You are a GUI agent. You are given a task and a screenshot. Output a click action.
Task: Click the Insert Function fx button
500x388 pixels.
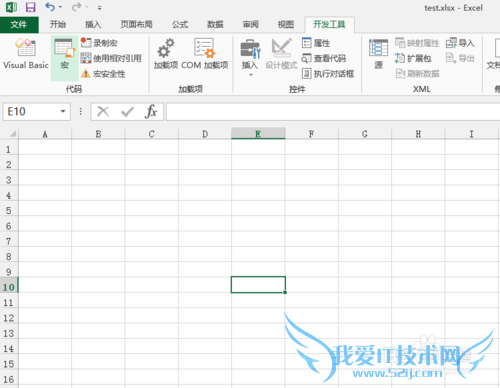tap(151, 111)
